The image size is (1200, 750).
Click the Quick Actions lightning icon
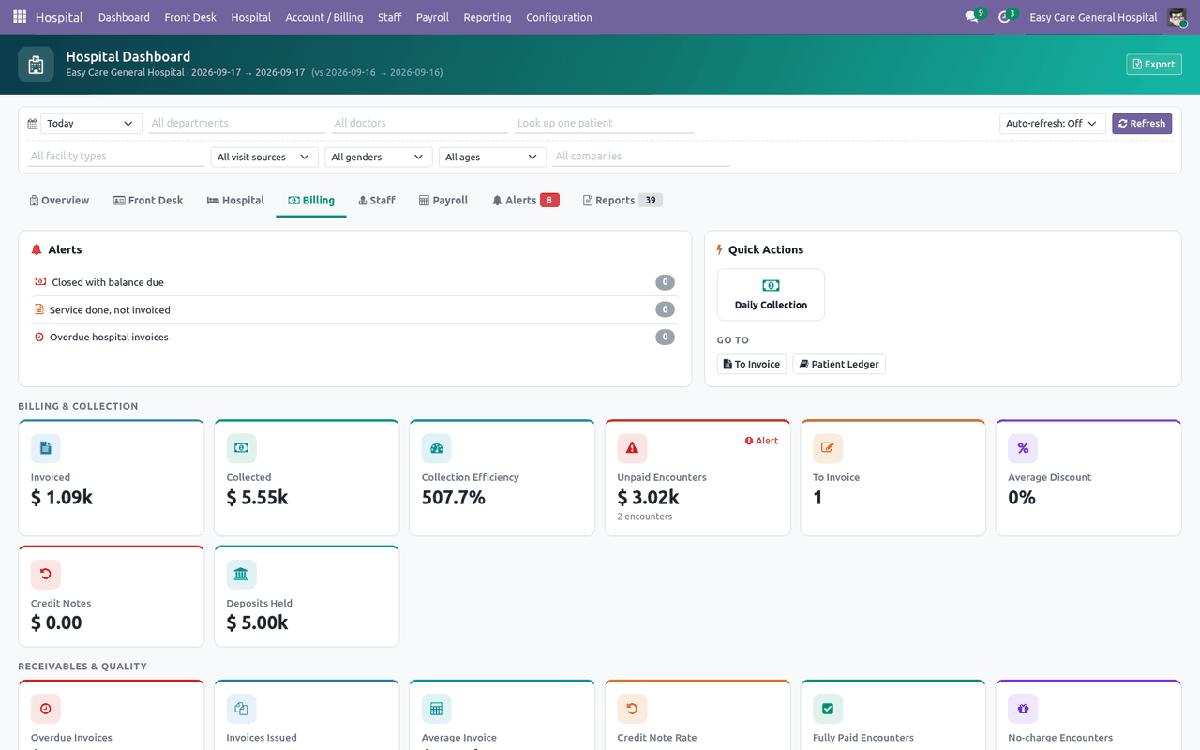coord(720,250)
